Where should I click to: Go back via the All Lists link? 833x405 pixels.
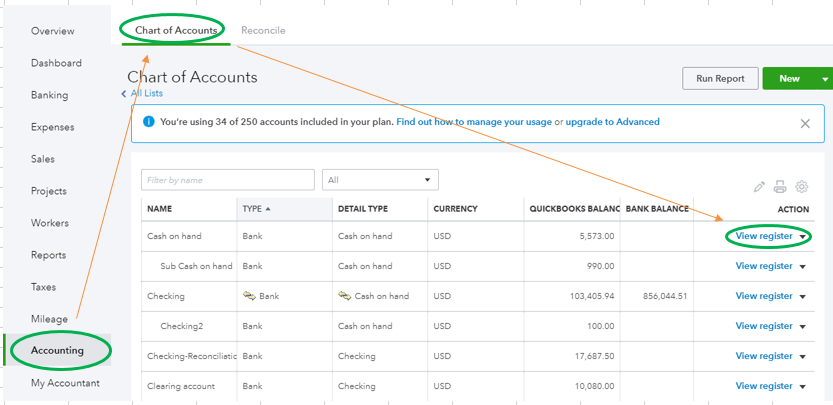(x=145, y=94)
